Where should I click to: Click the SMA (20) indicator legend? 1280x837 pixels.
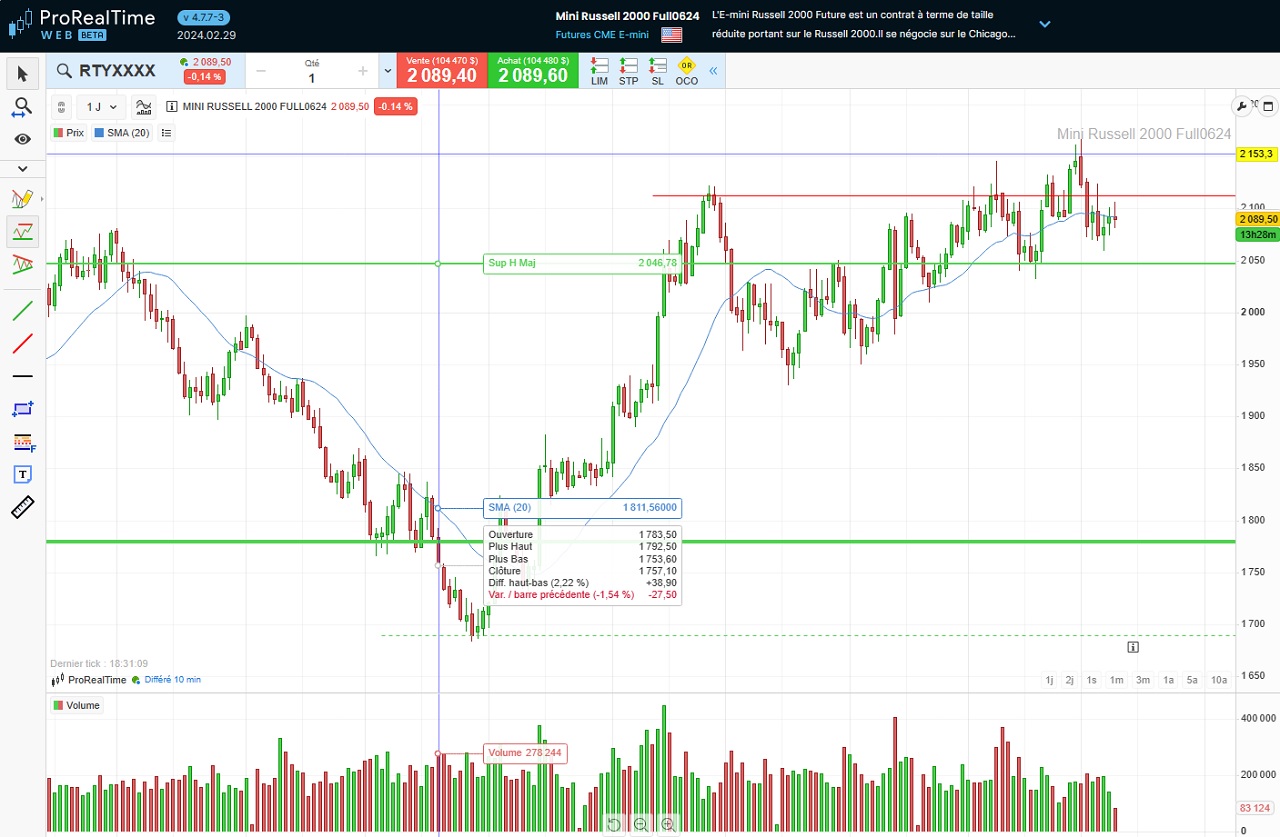(x=122, y=132)
